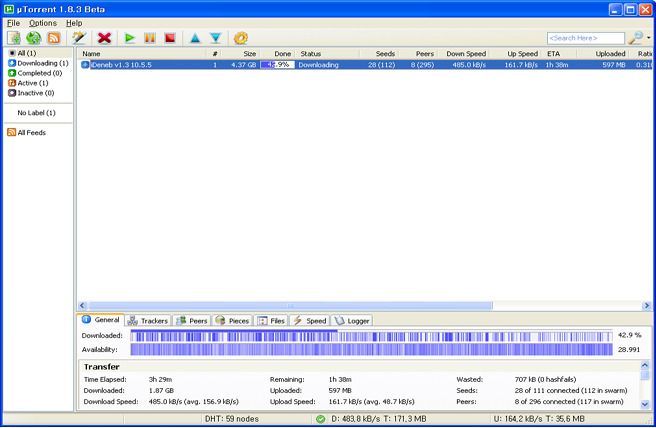Open the search engine dropdown arrow
The width and height of the screenshot is (656, 428).
[648, 38]
